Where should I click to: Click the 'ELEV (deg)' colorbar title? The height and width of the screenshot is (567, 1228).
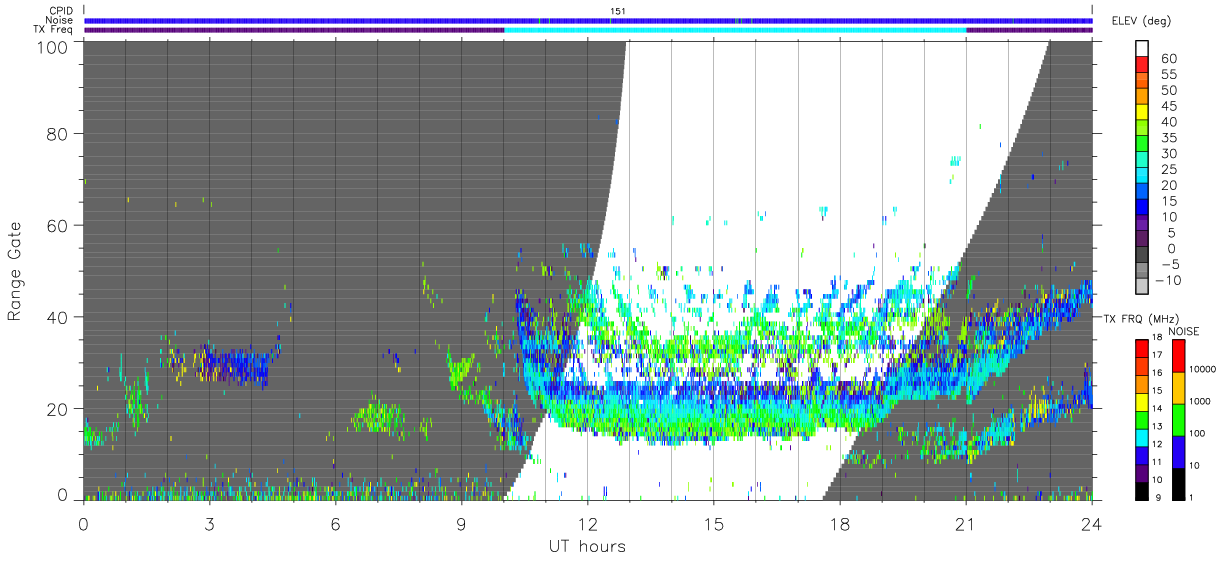tap(1141, 22)
